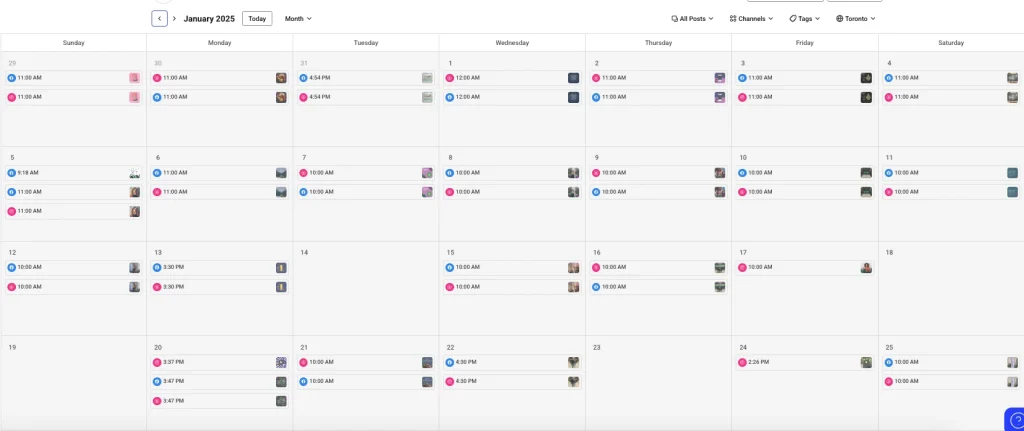
Task: Select the 10:00 AM Facebook post on Jan 9
Action: tap(658, 192)
